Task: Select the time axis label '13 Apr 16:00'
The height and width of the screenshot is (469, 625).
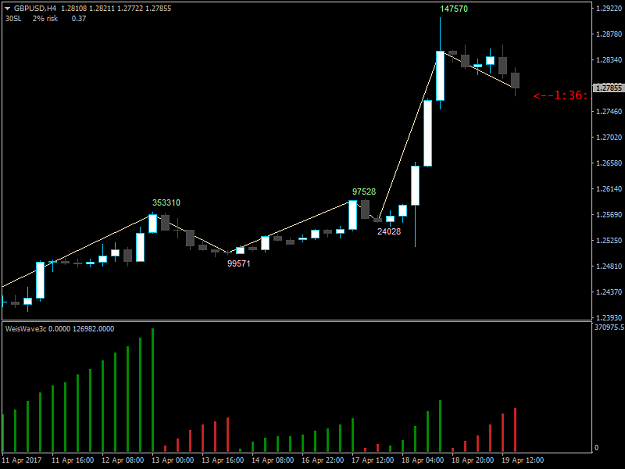Action: coord(222,460)
